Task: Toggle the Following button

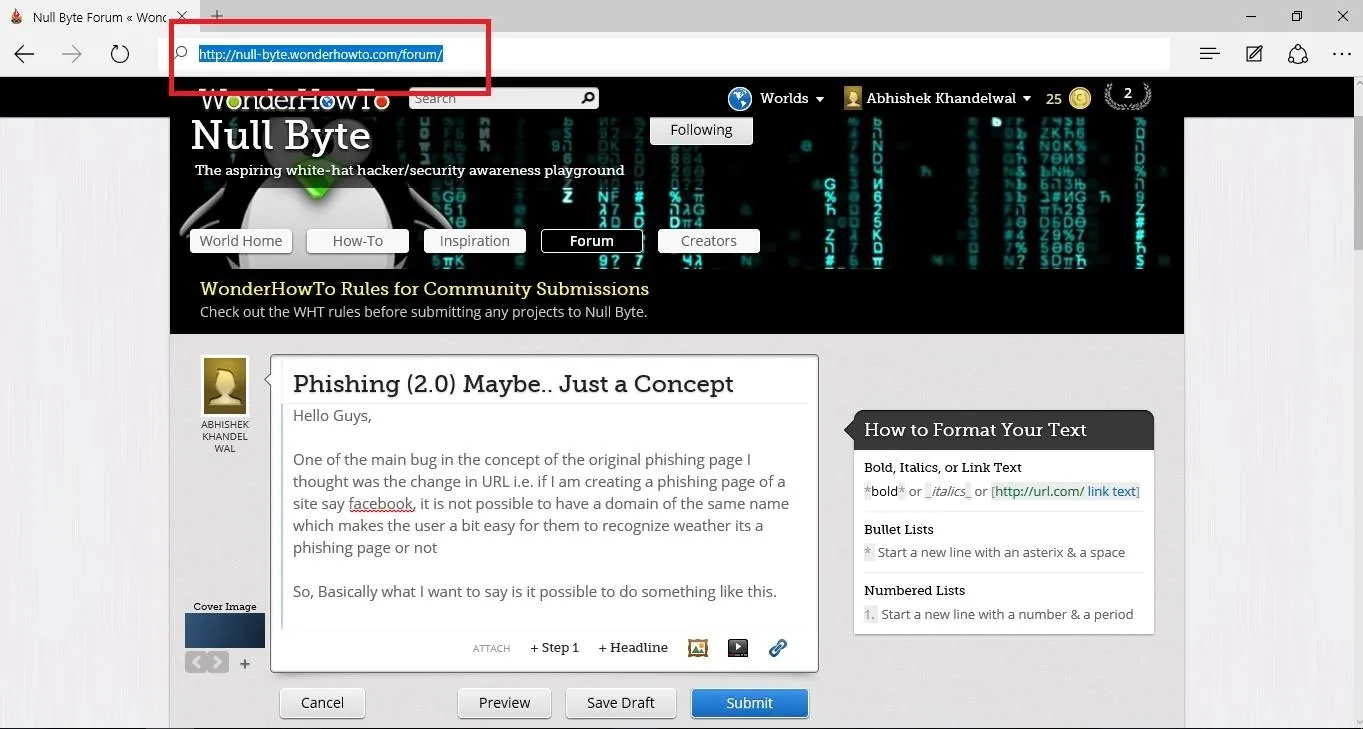Action: click(701, 130)
